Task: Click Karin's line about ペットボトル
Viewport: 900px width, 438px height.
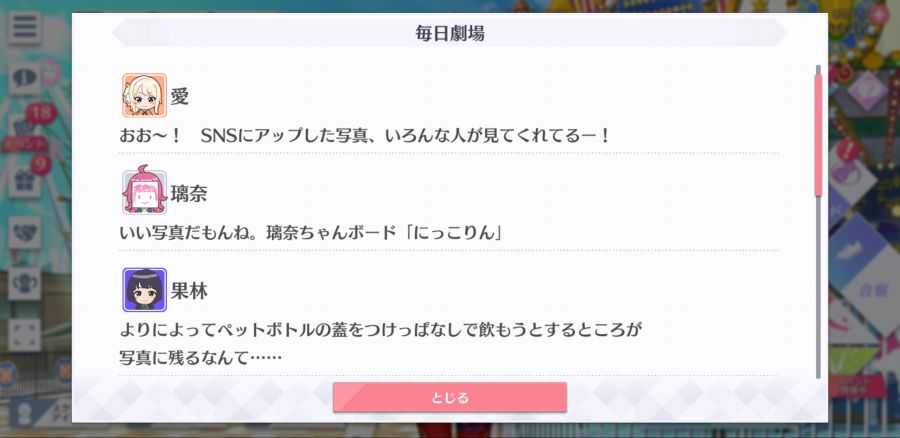Action: [380, 344]
